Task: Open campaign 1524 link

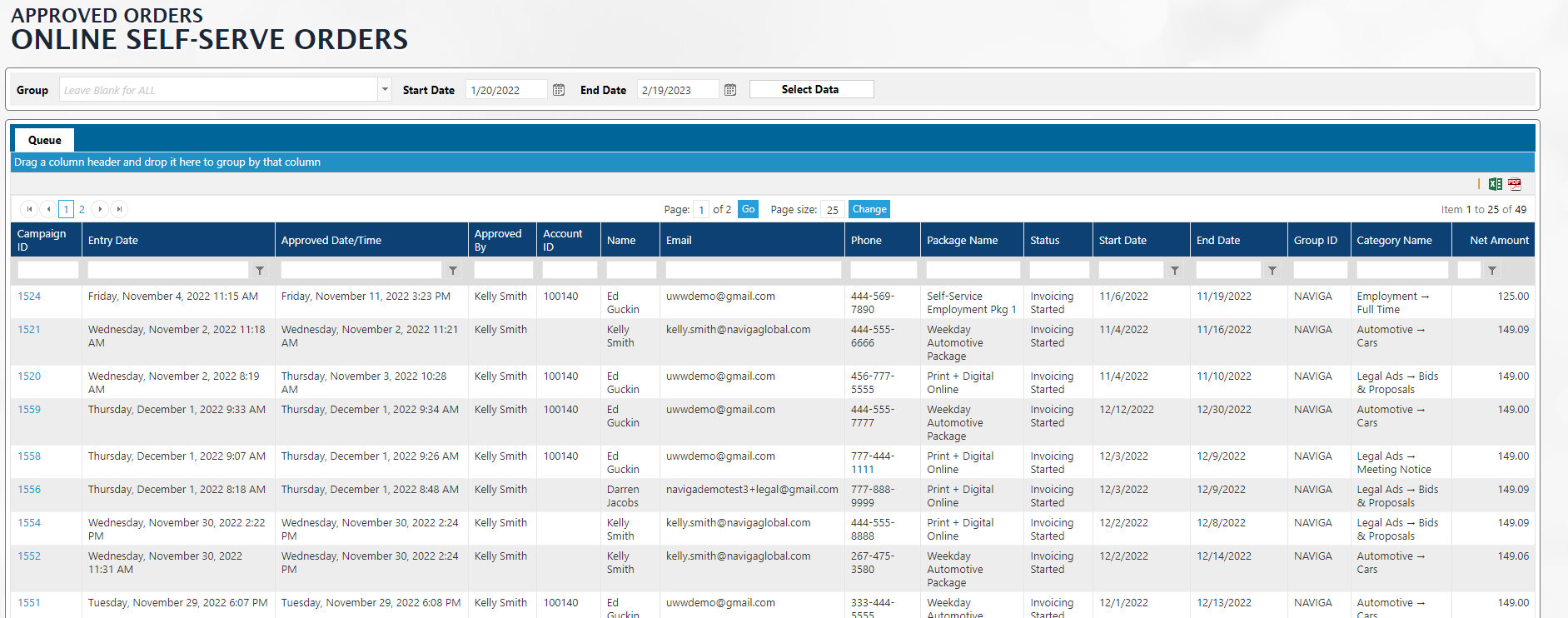Action: tap(29, 297)
